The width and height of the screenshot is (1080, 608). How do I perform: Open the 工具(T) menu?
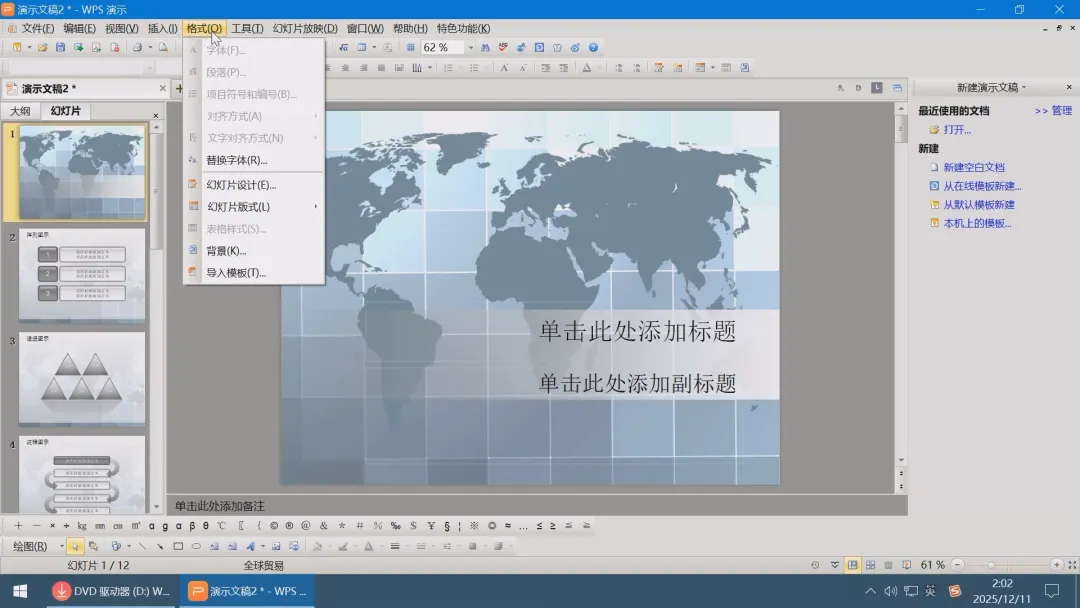[x=247, y=28]
